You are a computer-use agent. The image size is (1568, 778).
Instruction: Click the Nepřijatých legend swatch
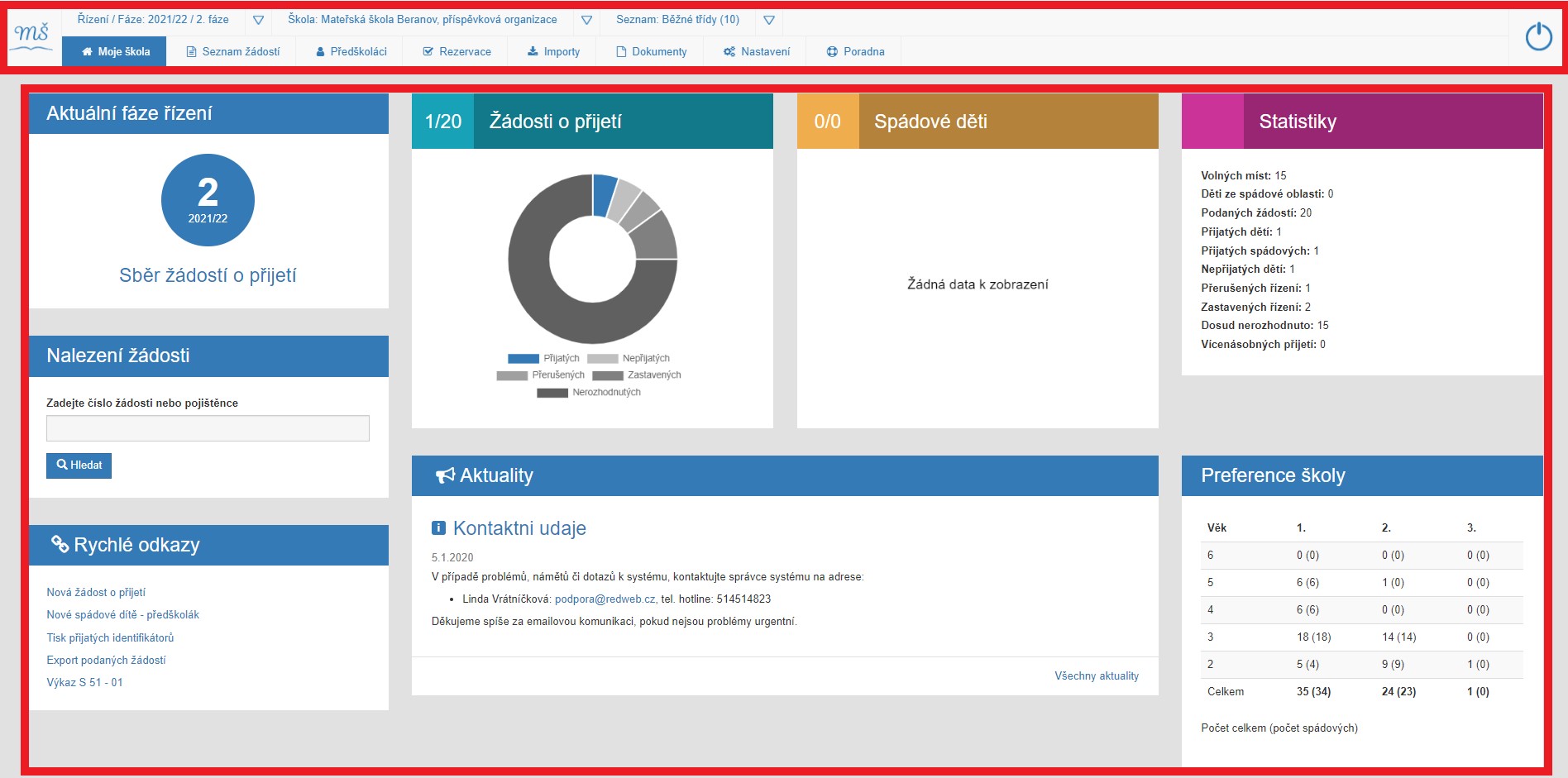point(603,358)
